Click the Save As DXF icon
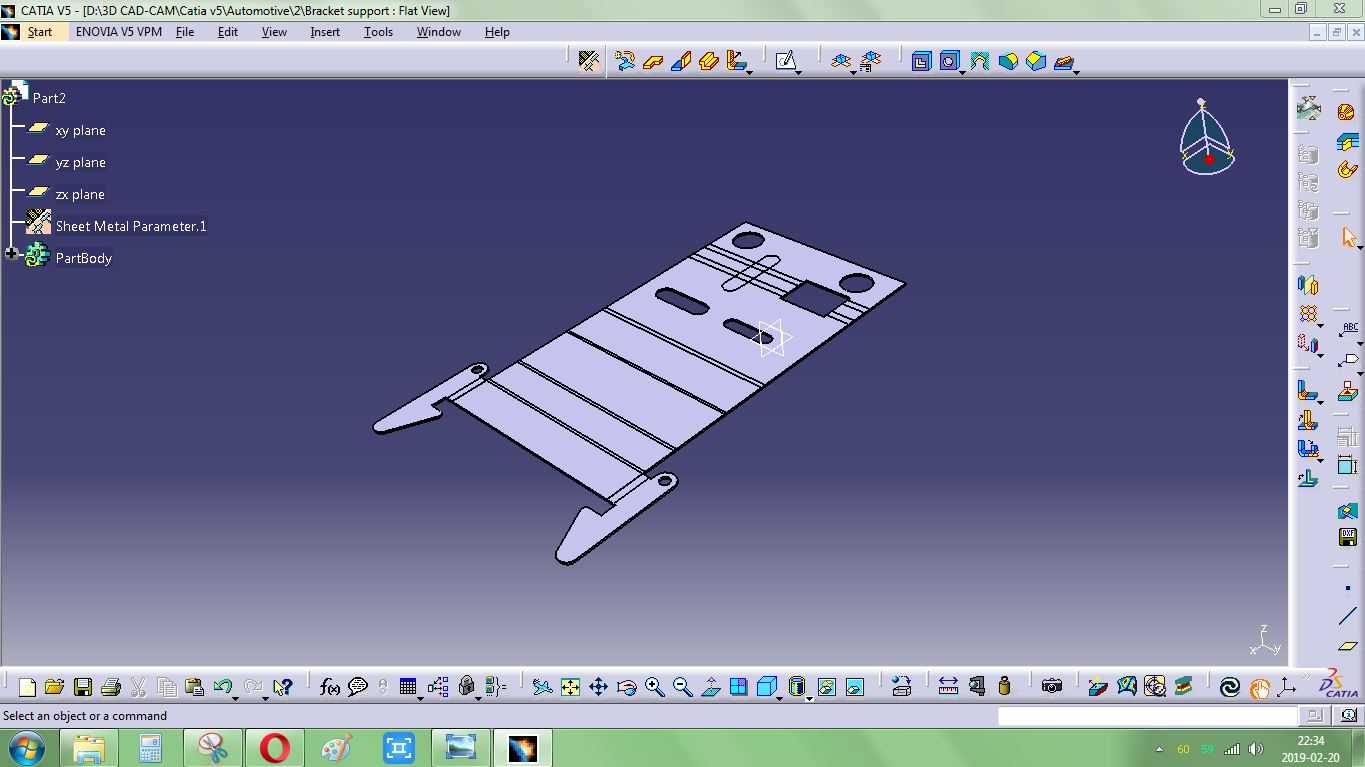The height and width of the screenshot is (767, 1365). pos(1348,537)
